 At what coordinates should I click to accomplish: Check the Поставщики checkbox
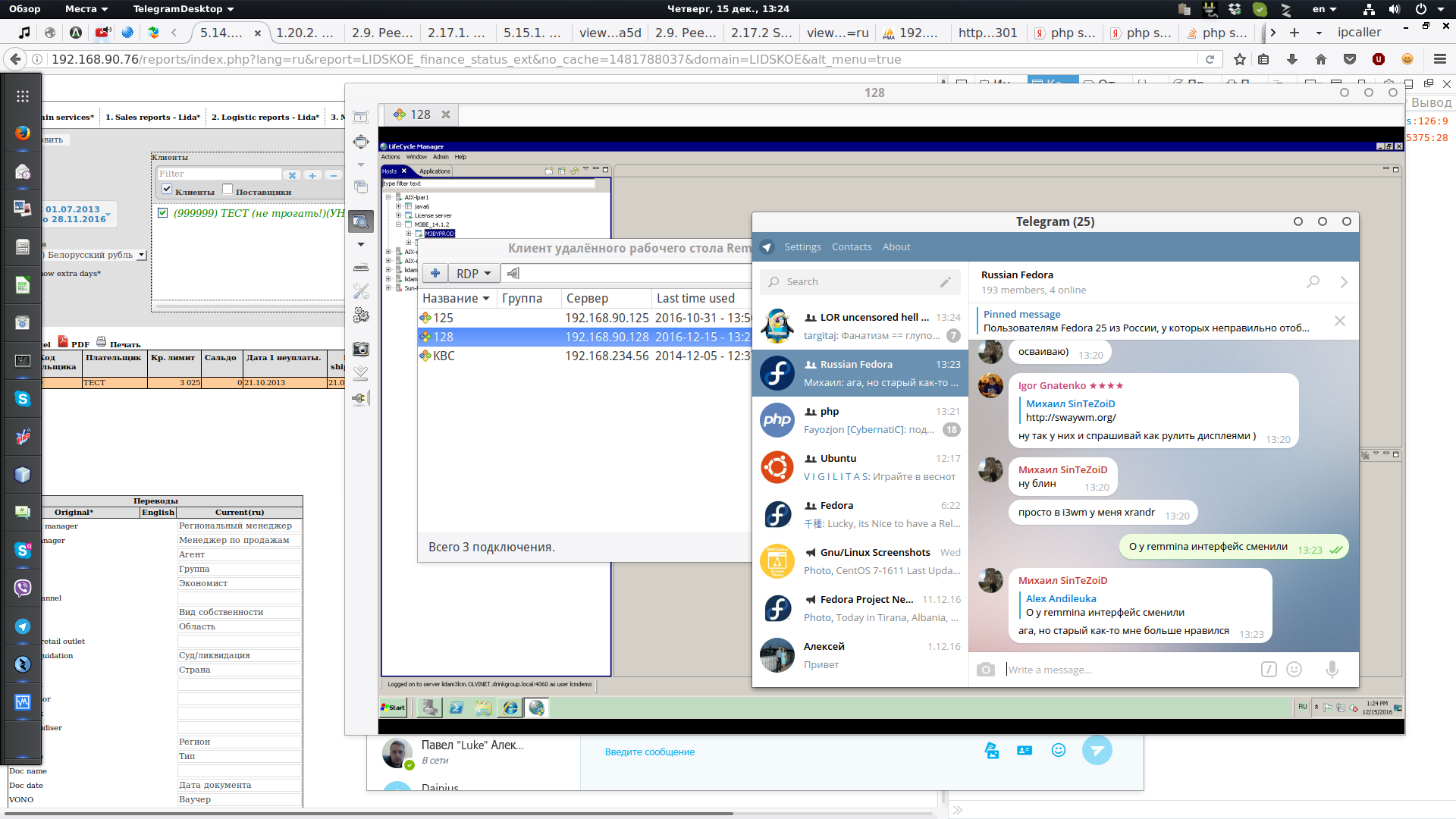point(227,190)
